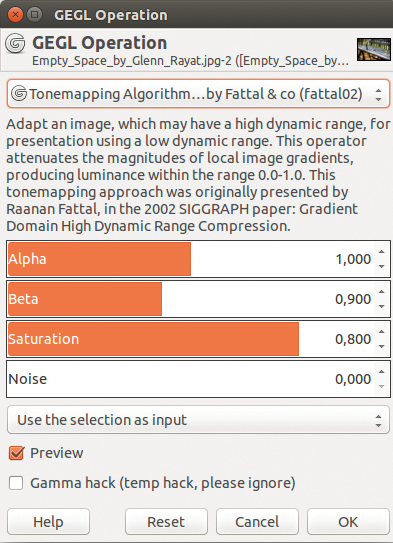Increase Noise value with up arrow

pos(382,372)
